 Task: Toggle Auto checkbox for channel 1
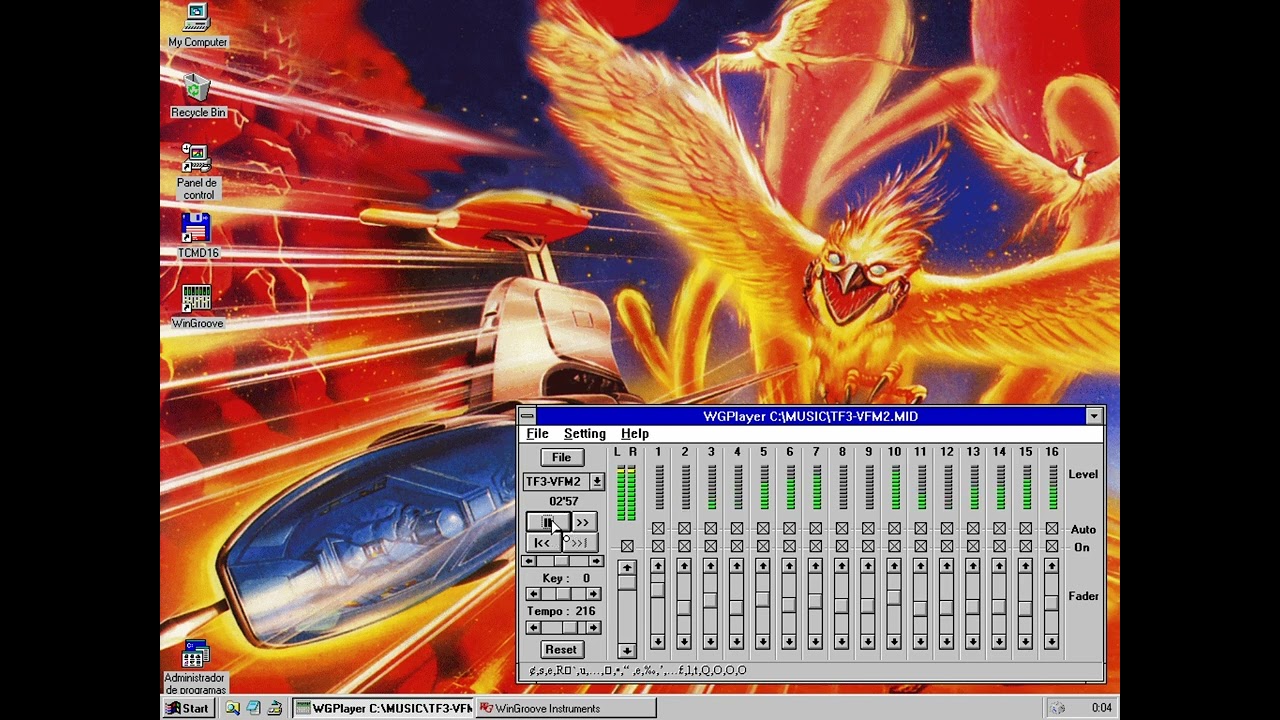[658, 528]
